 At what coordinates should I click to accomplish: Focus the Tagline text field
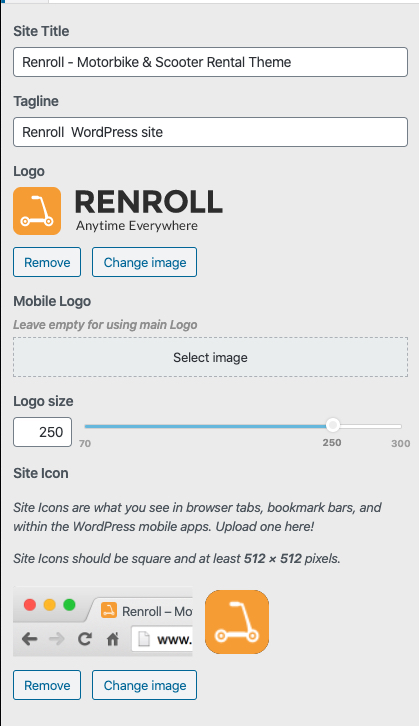[x=210, y=132]
